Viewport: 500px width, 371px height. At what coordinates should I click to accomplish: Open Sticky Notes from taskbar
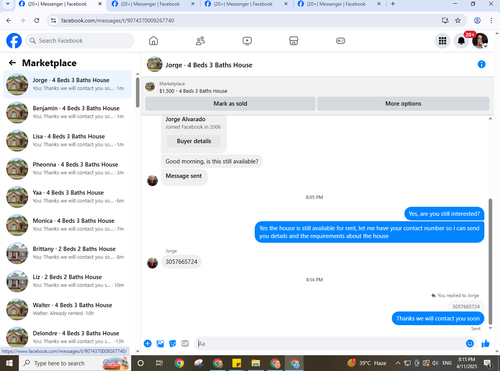(237, 363)
